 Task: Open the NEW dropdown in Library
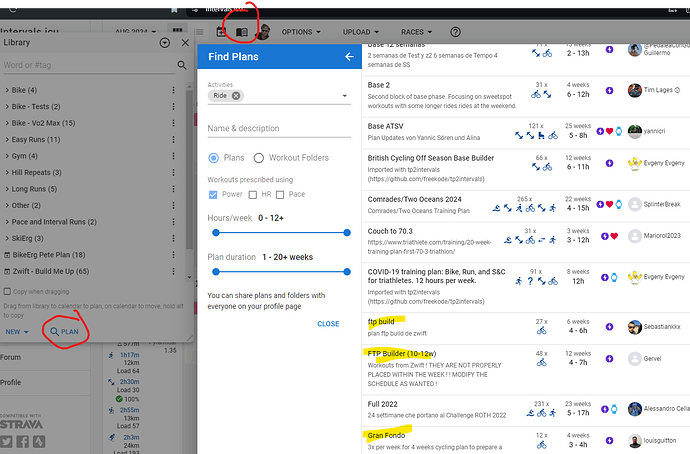(17, 332)
